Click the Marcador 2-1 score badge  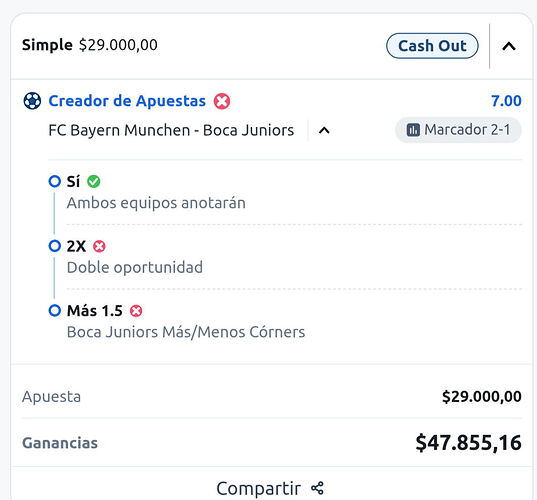point(458,130)
